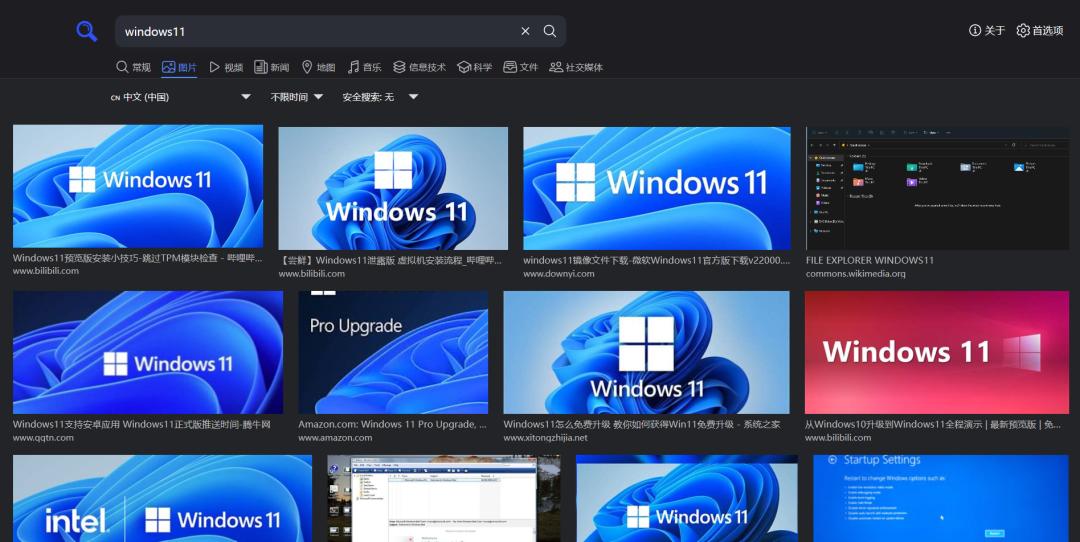Image resolution: width=1080 pixels, height=542 pixels.
Task: Click the blue magnifier logo icon
Action: click(x=86, y=31)
